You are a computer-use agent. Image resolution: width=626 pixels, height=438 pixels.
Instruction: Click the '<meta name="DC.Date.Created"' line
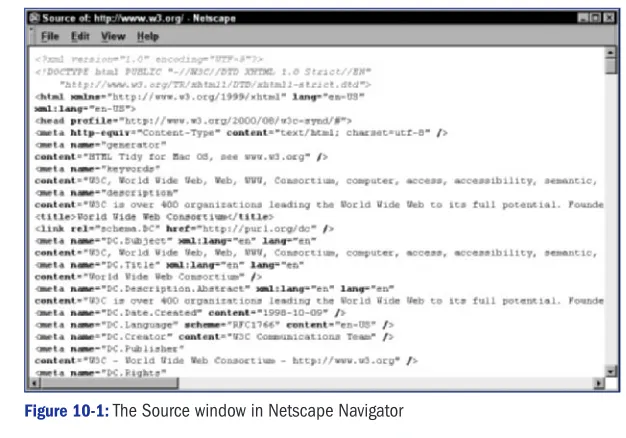coord(190,313)
